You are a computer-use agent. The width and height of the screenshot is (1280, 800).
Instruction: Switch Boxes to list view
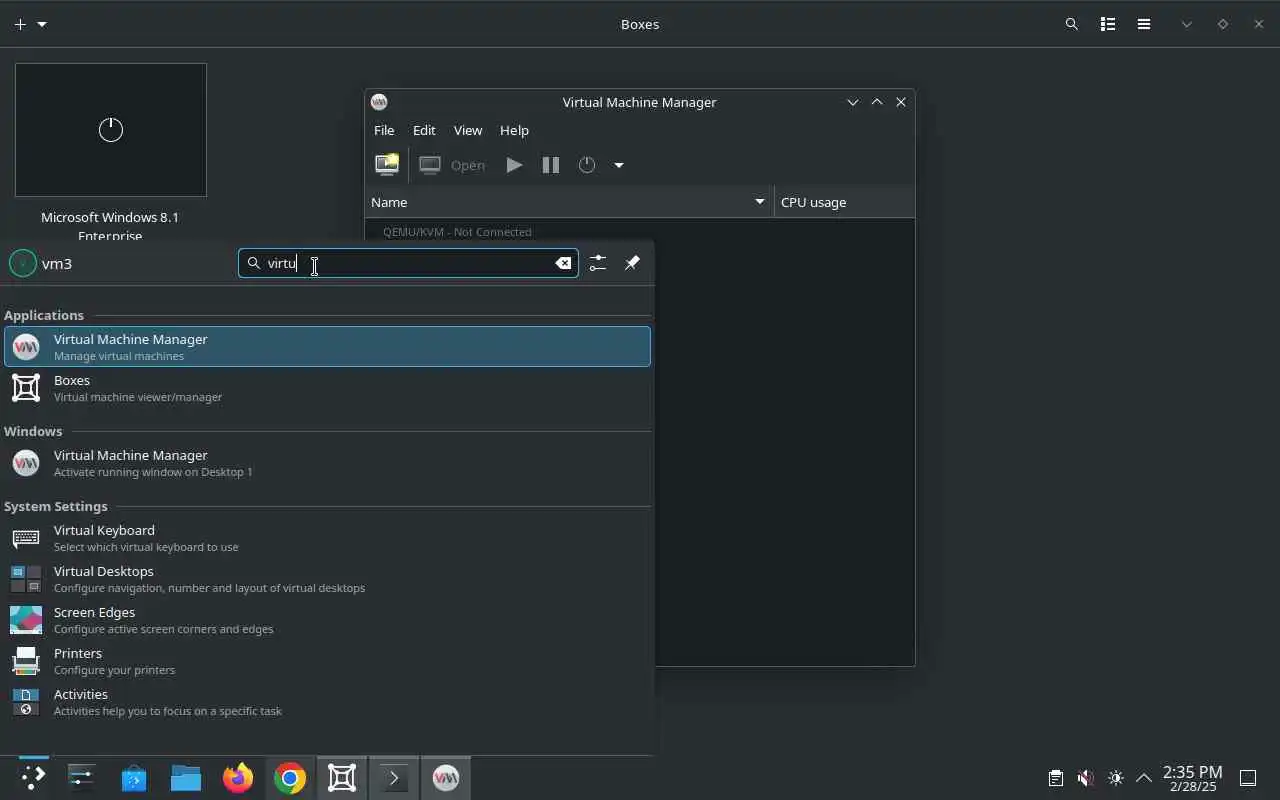click(x=1108, y=24)
